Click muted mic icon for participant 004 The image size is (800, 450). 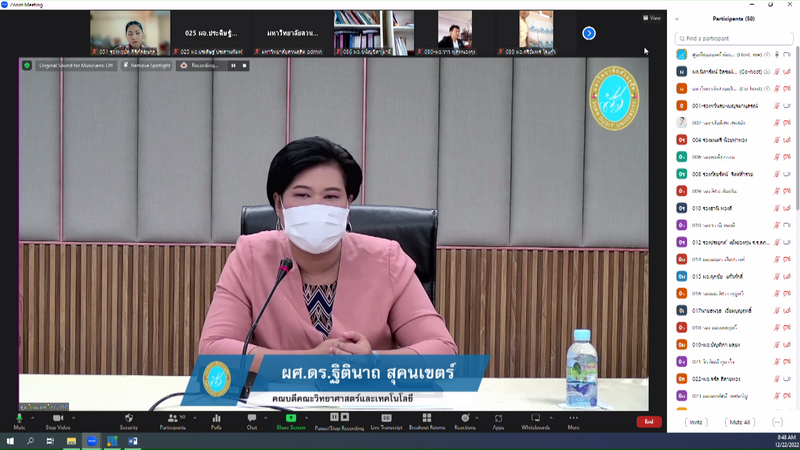(777, 140)
